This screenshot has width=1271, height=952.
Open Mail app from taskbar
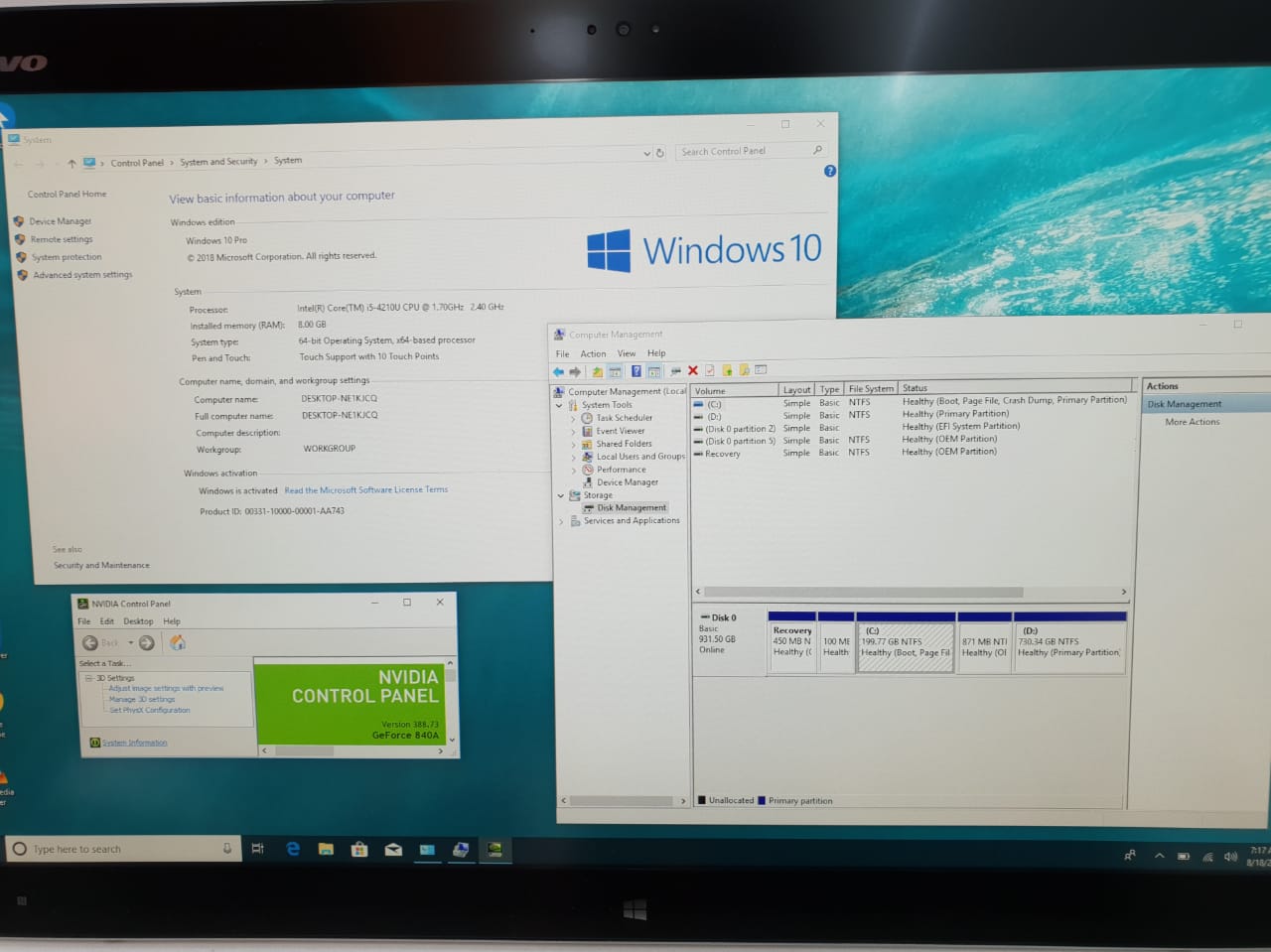click(393, 849)
